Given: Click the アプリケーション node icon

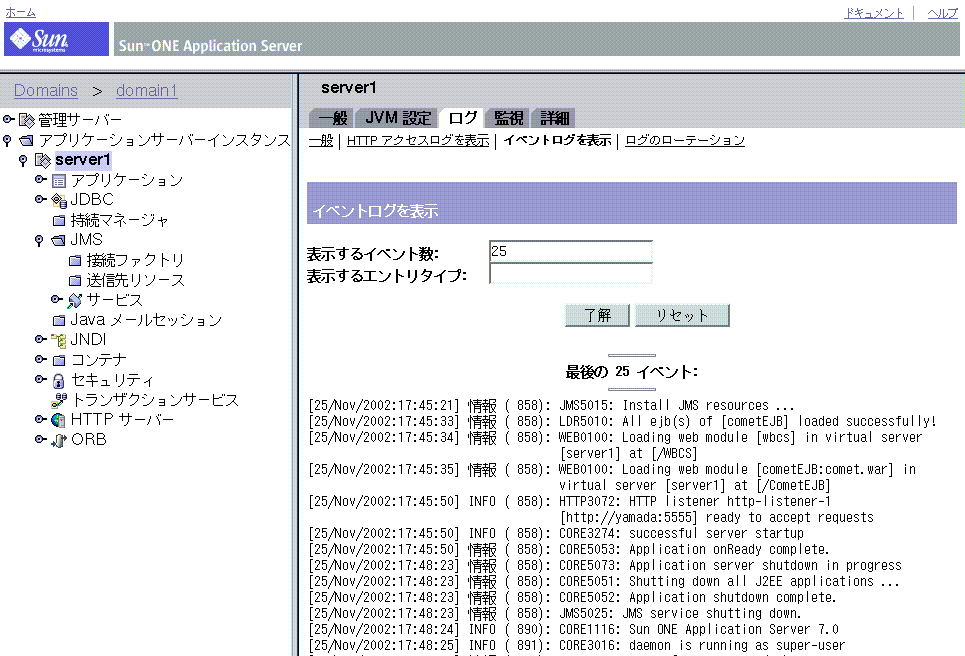Looking at the screenshot, I should coord(58,181).
